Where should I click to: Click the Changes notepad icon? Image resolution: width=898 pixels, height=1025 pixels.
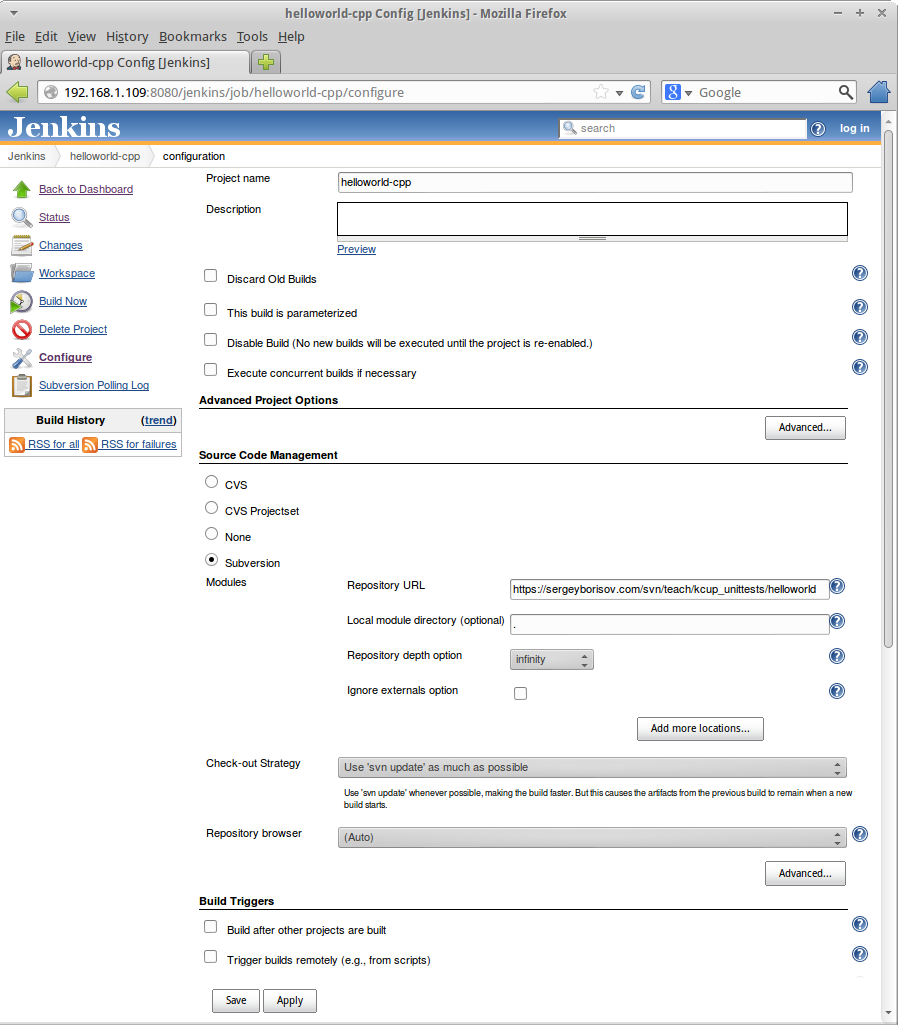click(22, 245)
